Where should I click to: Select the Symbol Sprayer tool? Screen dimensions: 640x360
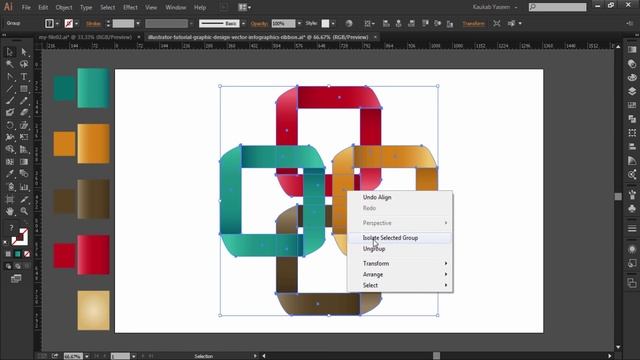[10, 187]
